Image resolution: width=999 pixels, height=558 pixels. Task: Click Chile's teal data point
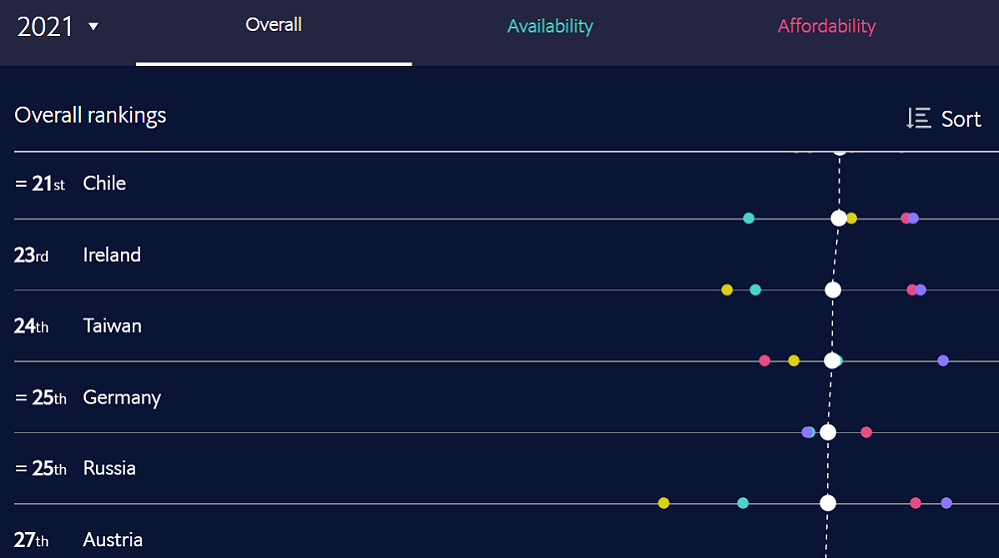pyautogui.click(x=749, y=218)
